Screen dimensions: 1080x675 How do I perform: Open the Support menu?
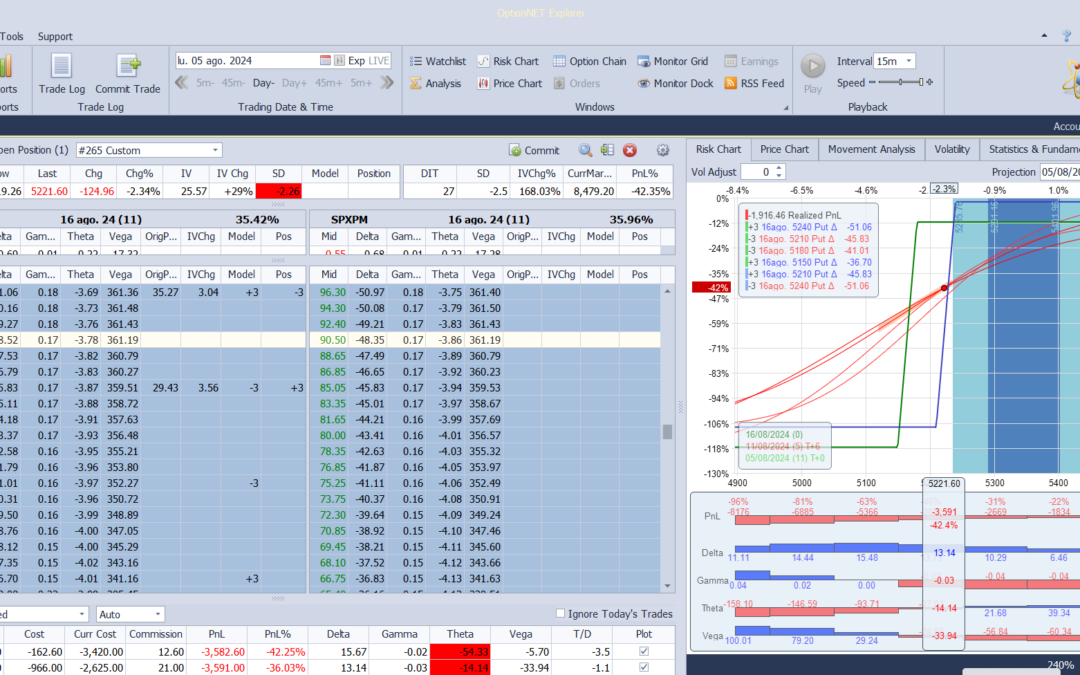click(55, 37)
